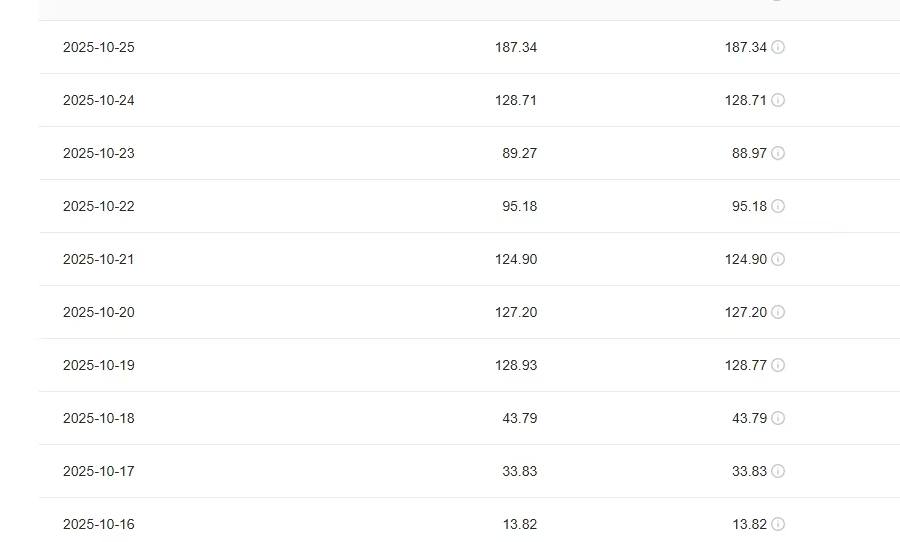This screenshot has width=900, height=542.
Task: Click the info icon next to 128.77
Action: tap(778, 365)
